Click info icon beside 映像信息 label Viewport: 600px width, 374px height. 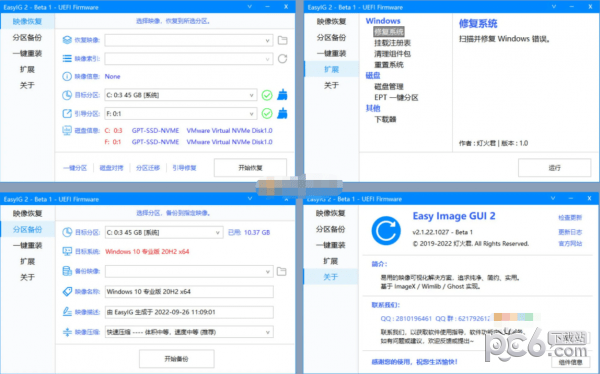pos(67,77)
